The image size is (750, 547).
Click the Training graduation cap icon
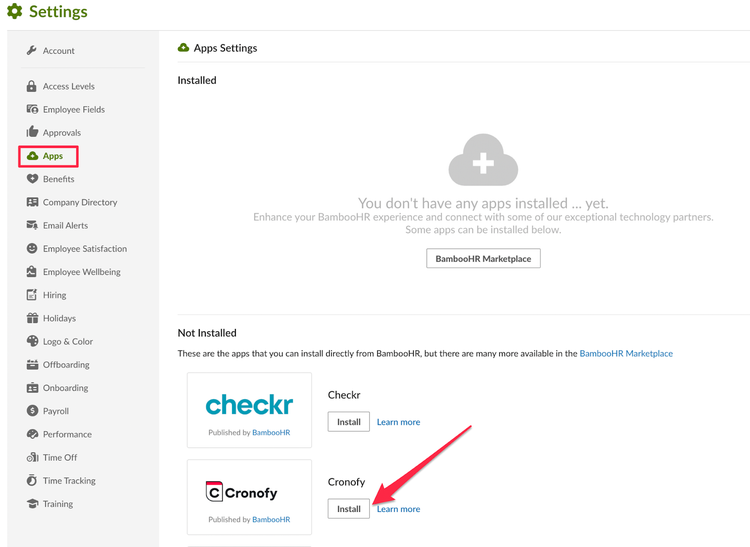click(x=32, y=503)
